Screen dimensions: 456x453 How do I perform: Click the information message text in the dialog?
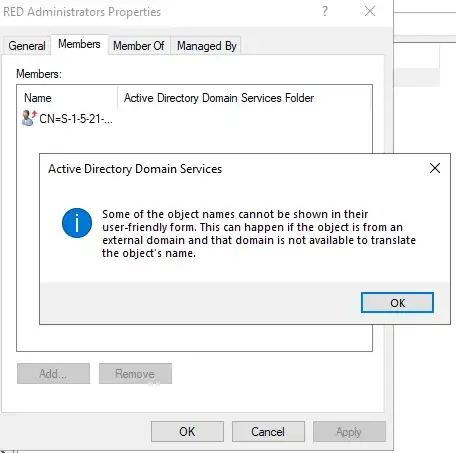click(259, 234)
